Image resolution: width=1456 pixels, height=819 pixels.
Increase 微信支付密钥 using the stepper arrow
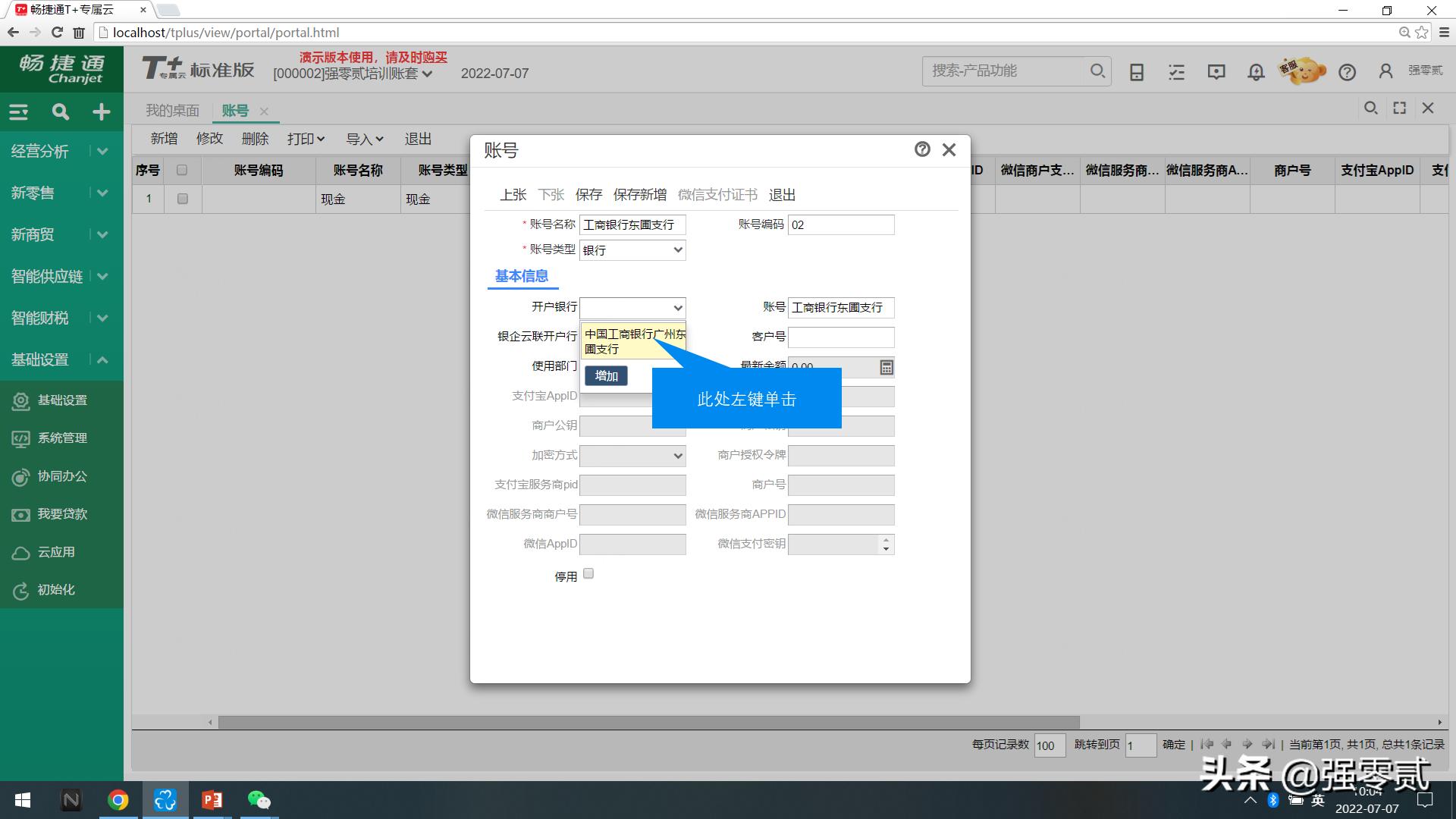point(885,540)
